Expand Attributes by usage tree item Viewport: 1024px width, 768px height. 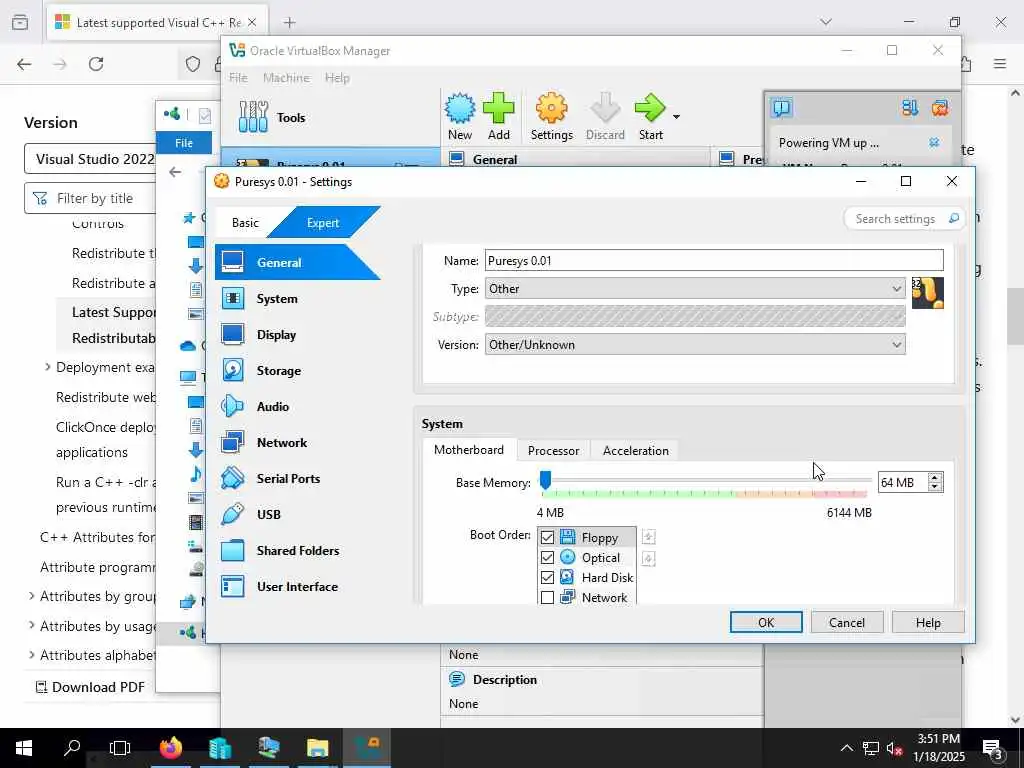pyautogui.click(x=31, y=625)
